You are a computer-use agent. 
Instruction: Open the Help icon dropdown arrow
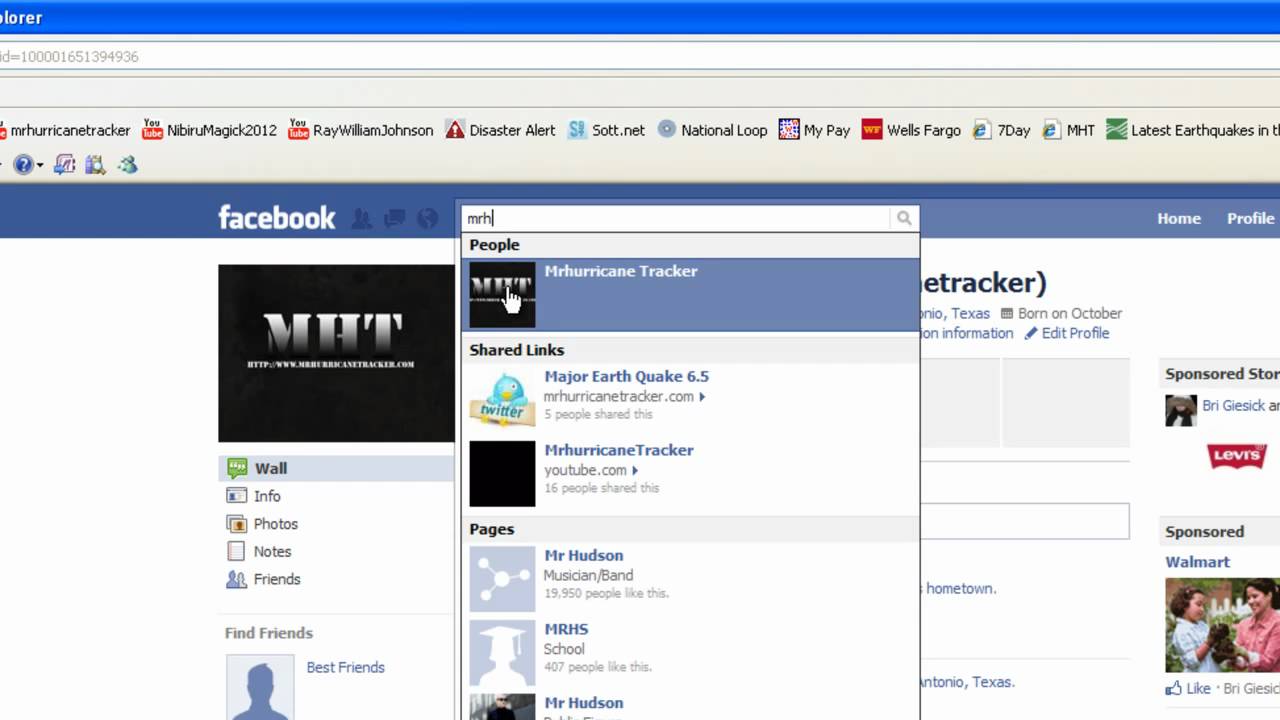[40, 166]
